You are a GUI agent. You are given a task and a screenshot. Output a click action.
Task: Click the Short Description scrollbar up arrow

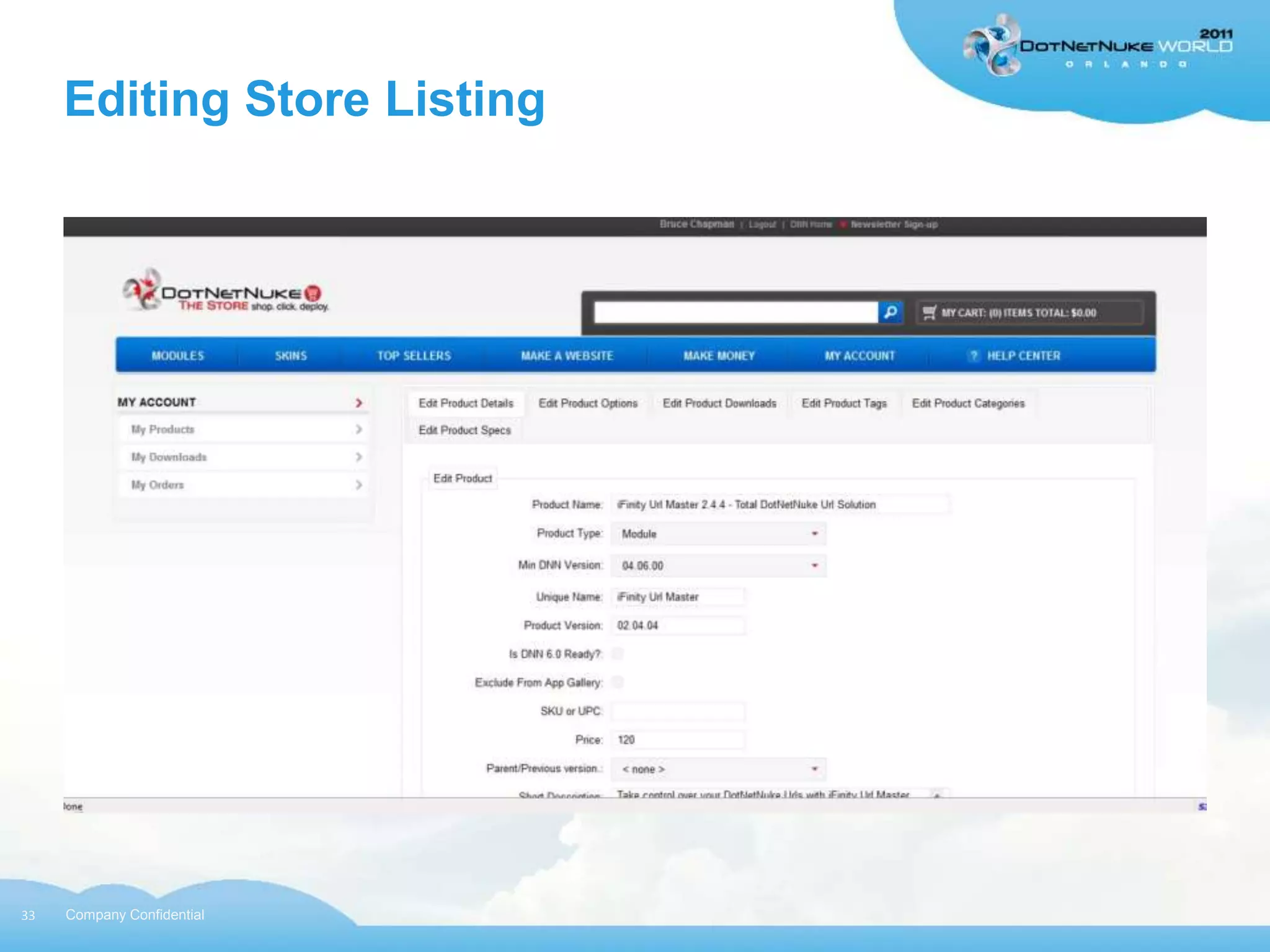(x=938, y=794)
